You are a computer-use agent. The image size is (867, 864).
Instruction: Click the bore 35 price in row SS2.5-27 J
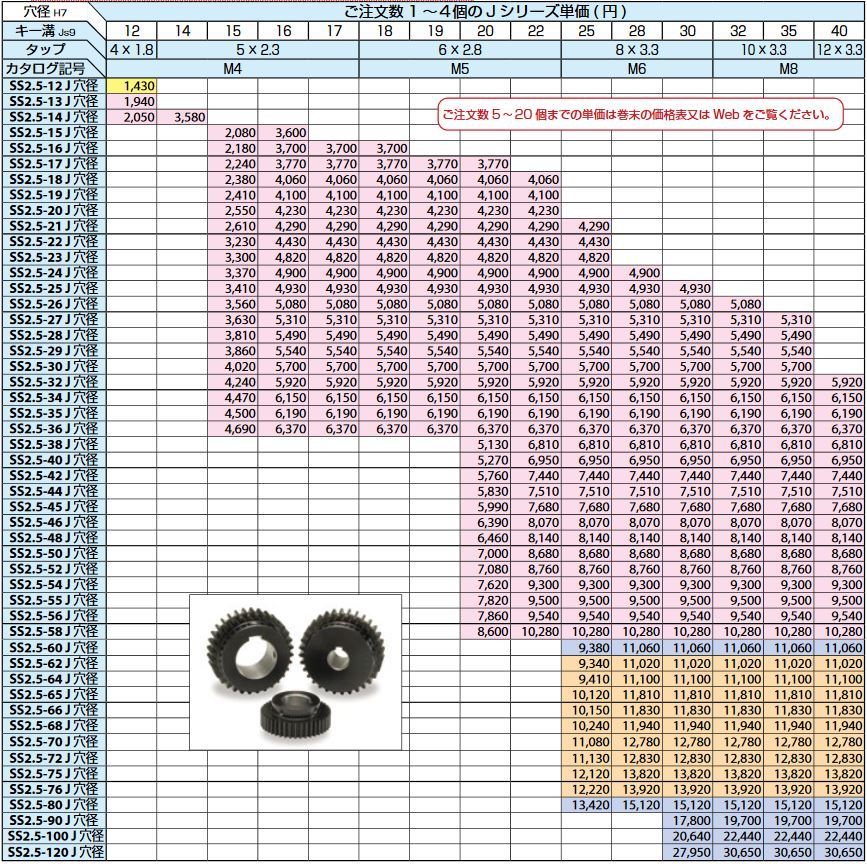tap(788, 320)
